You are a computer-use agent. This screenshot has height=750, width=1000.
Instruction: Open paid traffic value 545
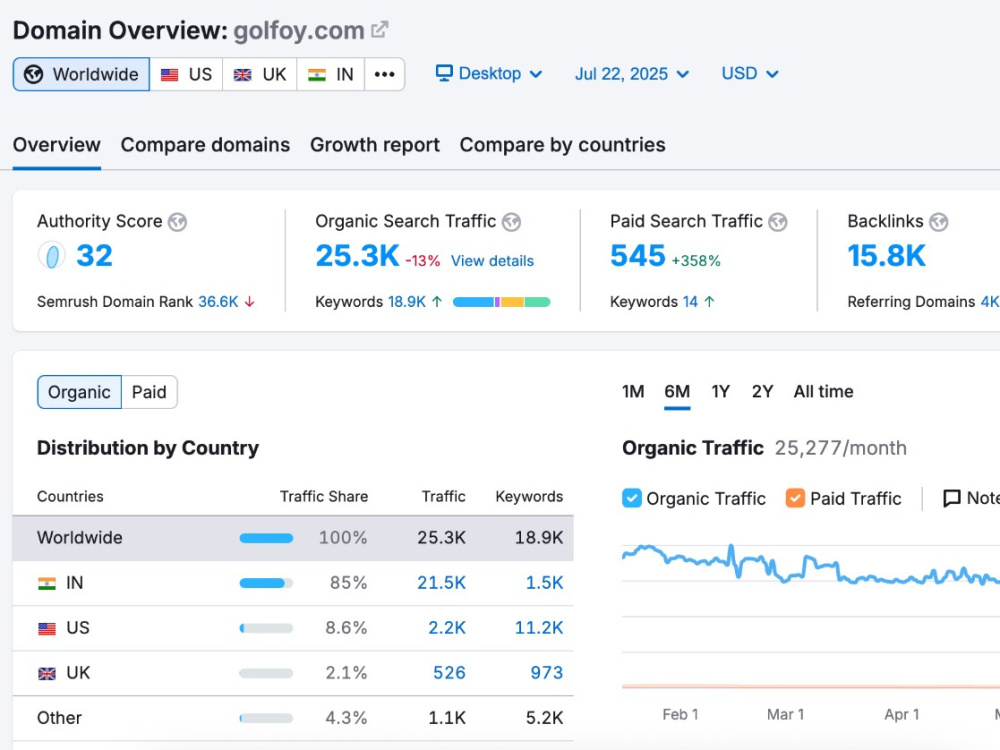638,256
